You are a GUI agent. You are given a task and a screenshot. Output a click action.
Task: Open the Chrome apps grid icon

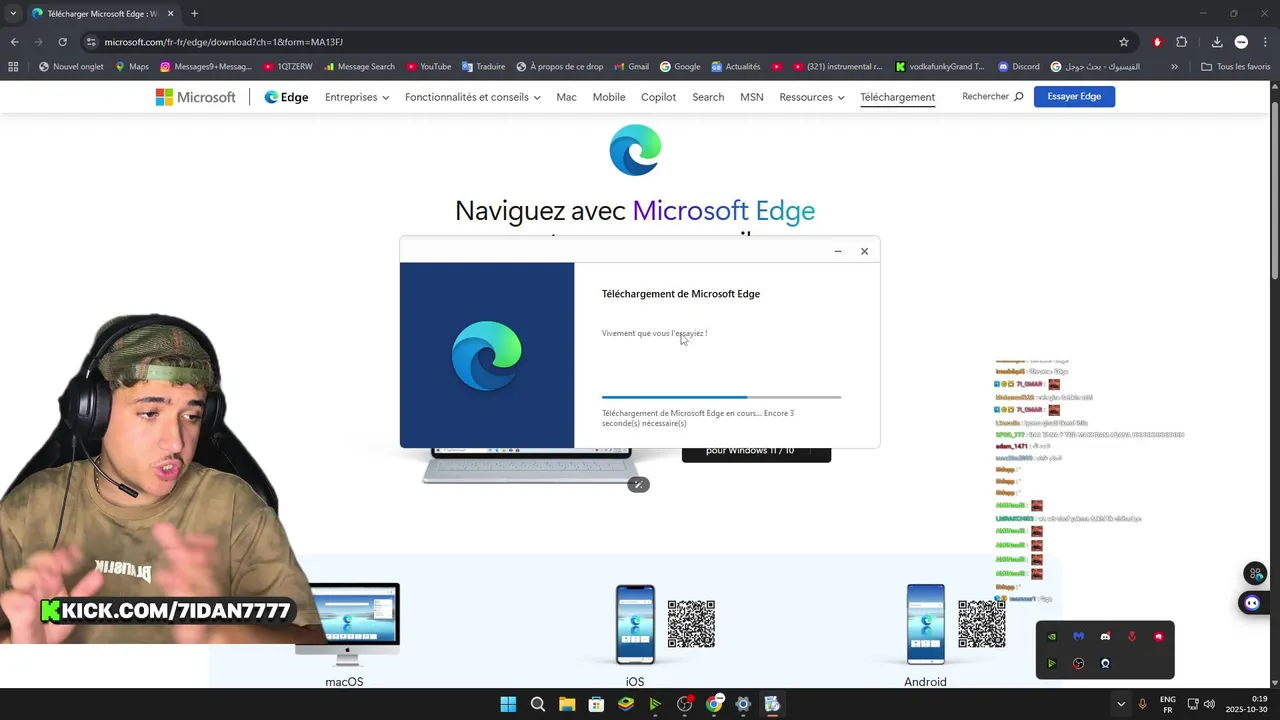click(13, 67)
